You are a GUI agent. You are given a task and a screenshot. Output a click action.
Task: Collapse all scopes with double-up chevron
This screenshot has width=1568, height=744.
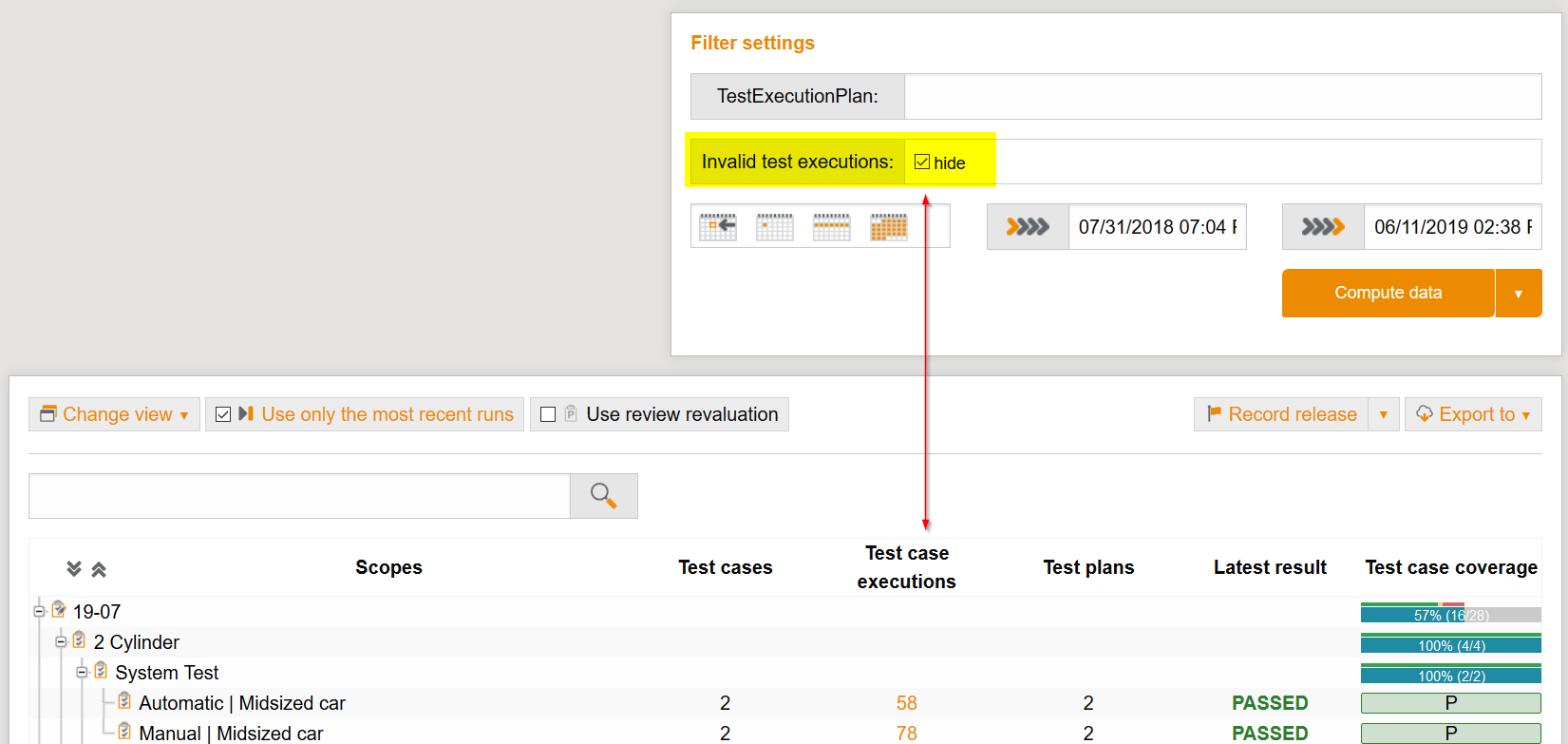pos(99,569)
